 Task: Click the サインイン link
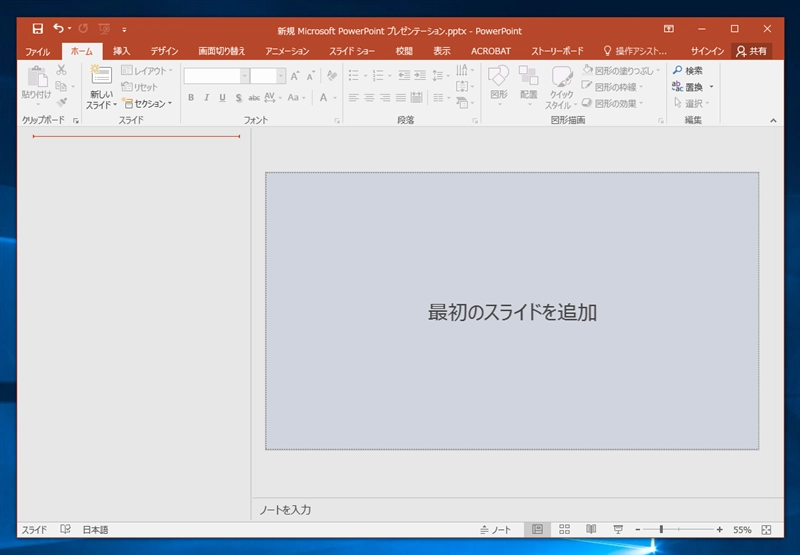tap(707, 51)
